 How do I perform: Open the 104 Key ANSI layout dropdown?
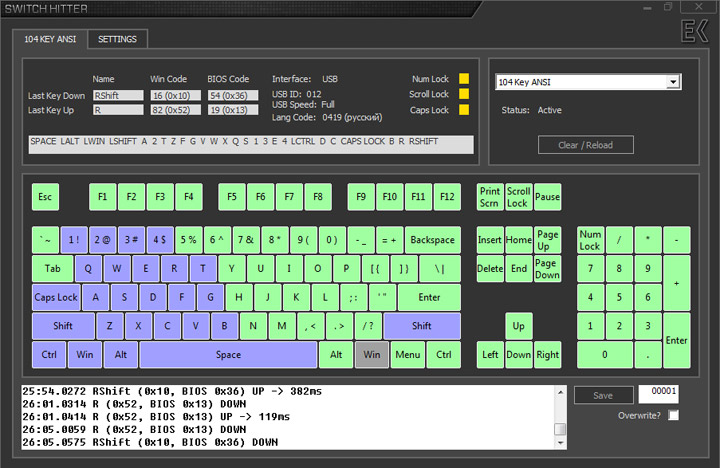click(x=673, y=82)
